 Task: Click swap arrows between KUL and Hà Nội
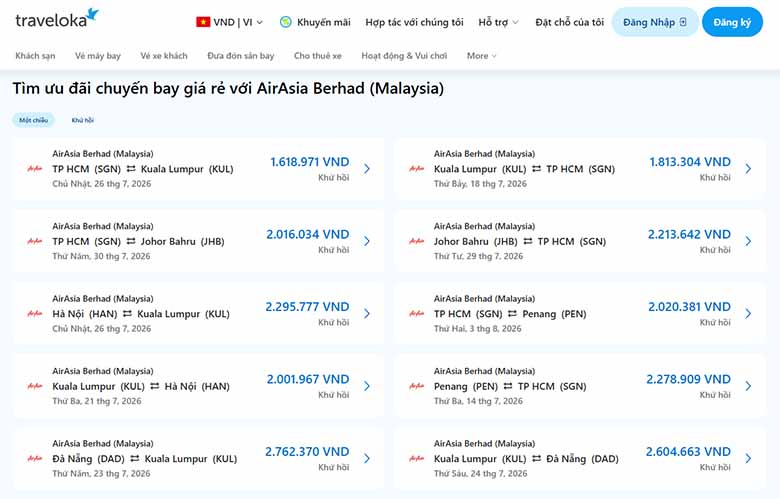155,386
